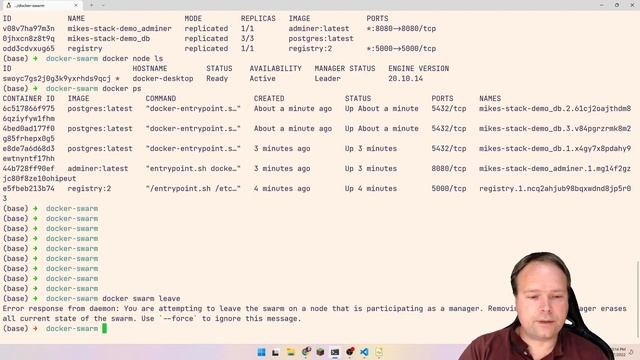Click the 'adminer:latest' image in docker ps output
This screenshot has height=360, width=640.
pyautogui.click(x=98, y=169)
